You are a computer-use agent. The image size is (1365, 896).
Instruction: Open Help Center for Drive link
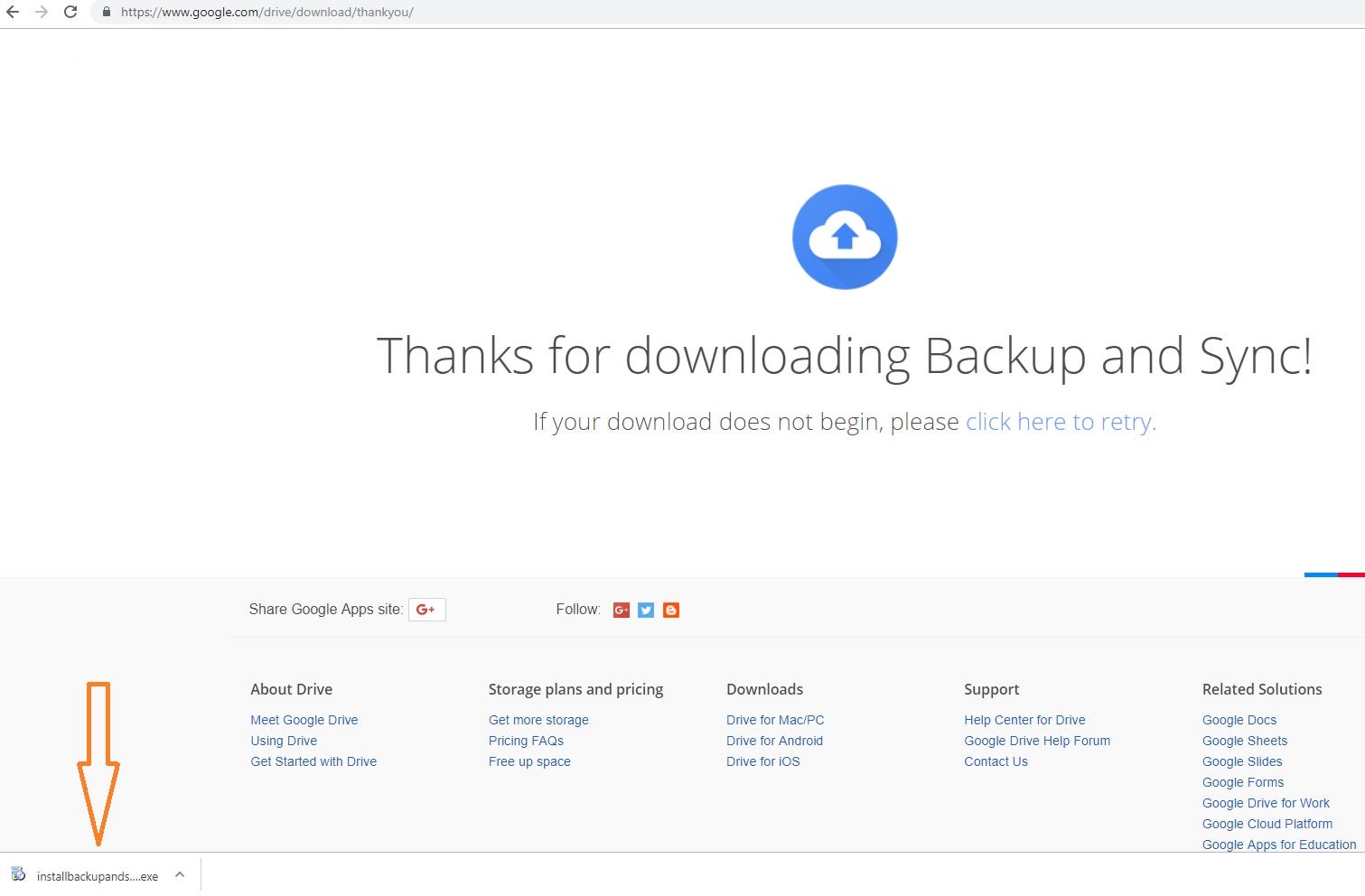coord(1024,720)
